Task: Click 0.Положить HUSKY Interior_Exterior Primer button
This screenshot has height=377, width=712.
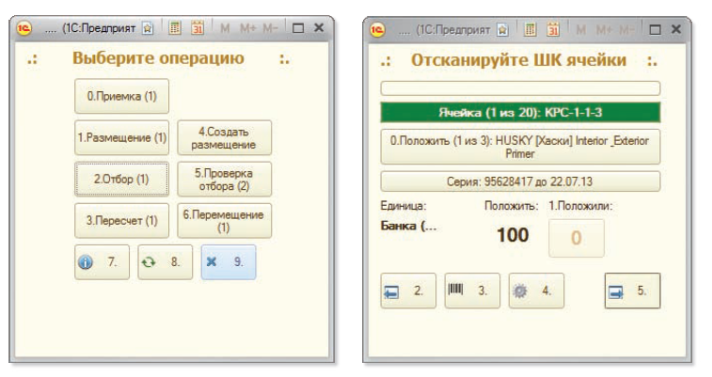Action: (x=520, y=147)
